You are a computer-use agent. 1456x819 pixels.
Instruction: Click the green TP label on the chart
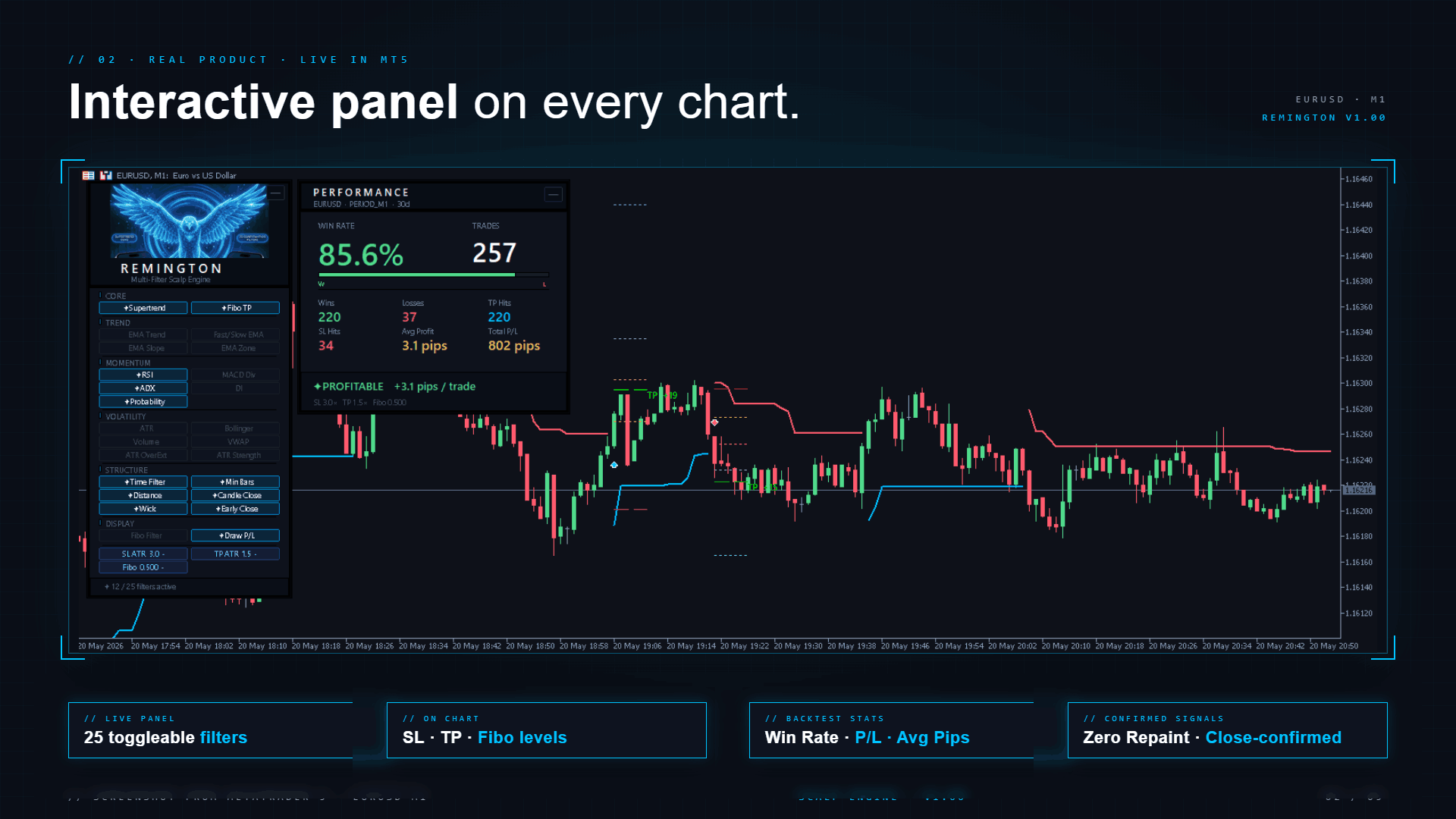click(x=662, y=395)
